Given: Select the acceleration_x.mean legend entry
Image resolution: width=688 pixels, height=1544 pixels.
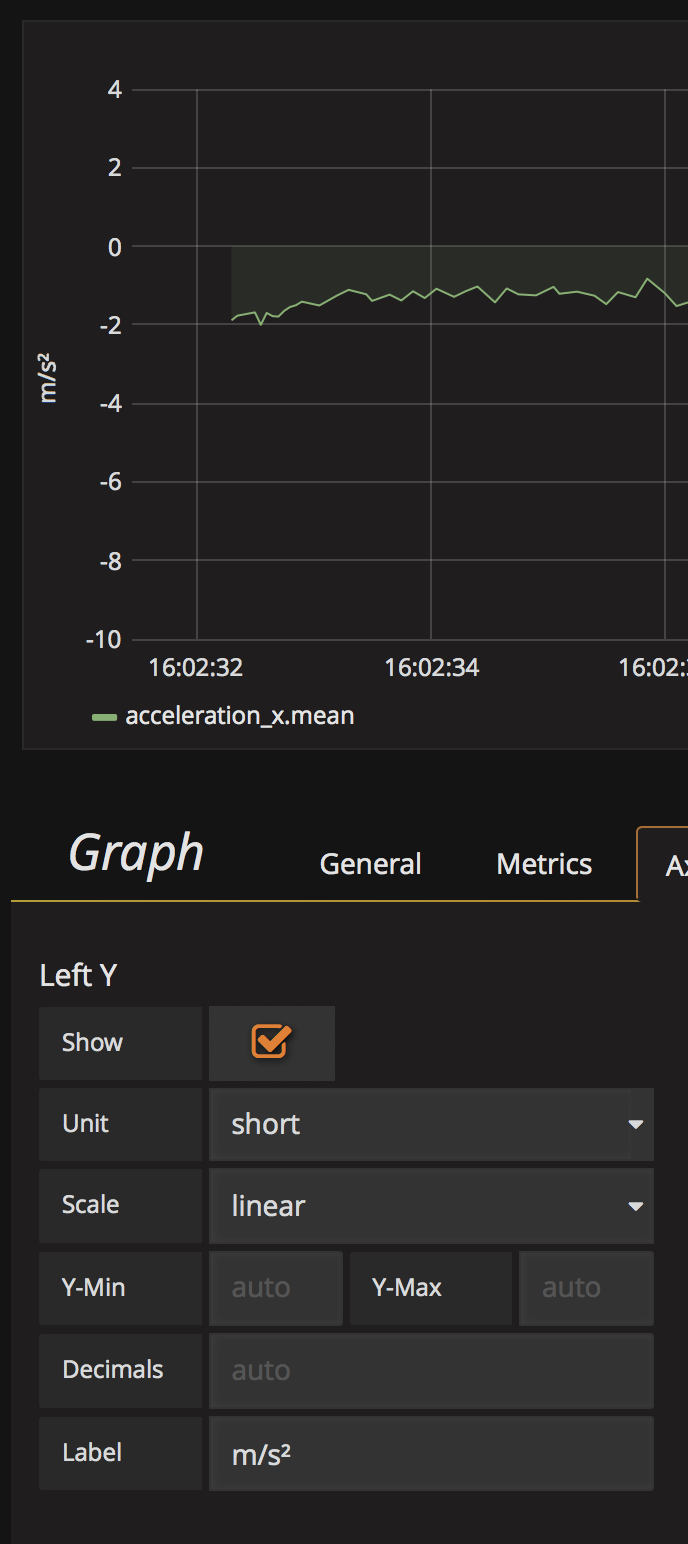Looking at the screenshot, I should click(x=240, y=715).
